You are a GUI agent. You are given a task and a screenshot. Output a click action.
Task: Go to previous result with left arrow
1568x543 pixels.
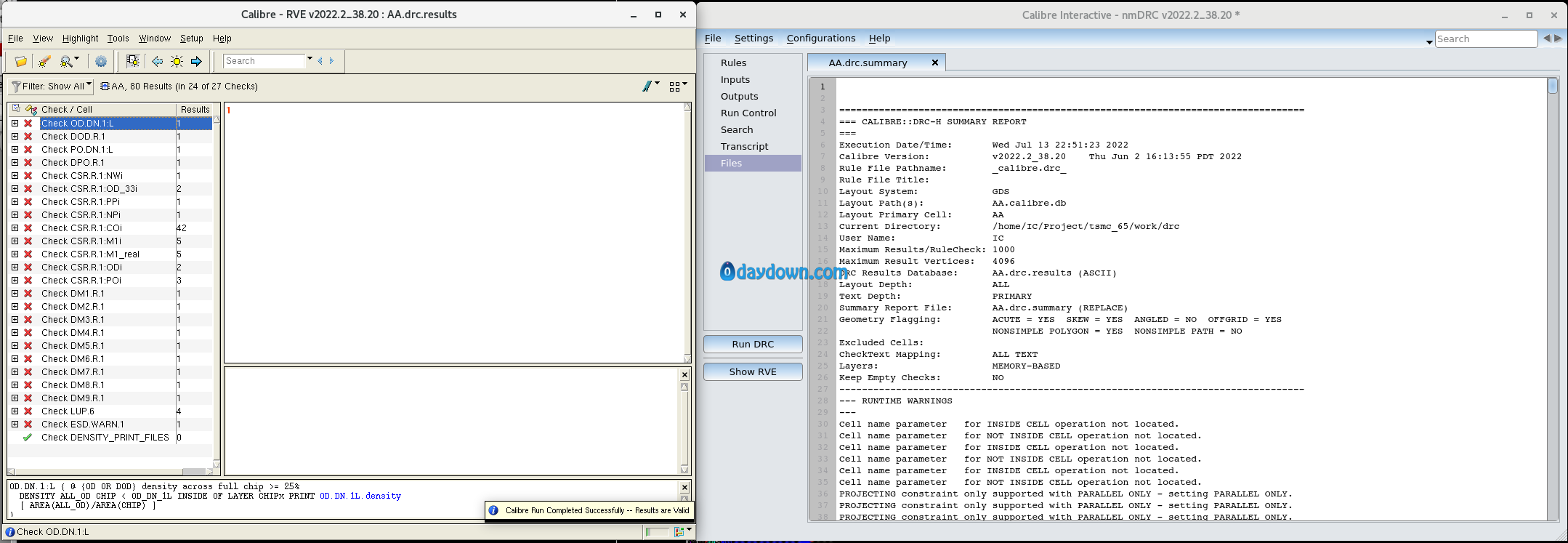[x=157, y=62]
